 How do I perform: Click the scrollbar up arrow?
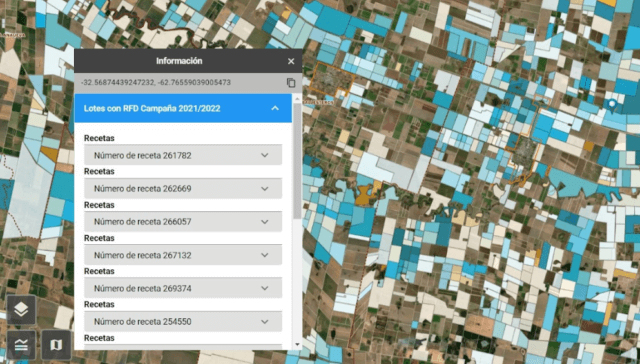click(297, 98)
